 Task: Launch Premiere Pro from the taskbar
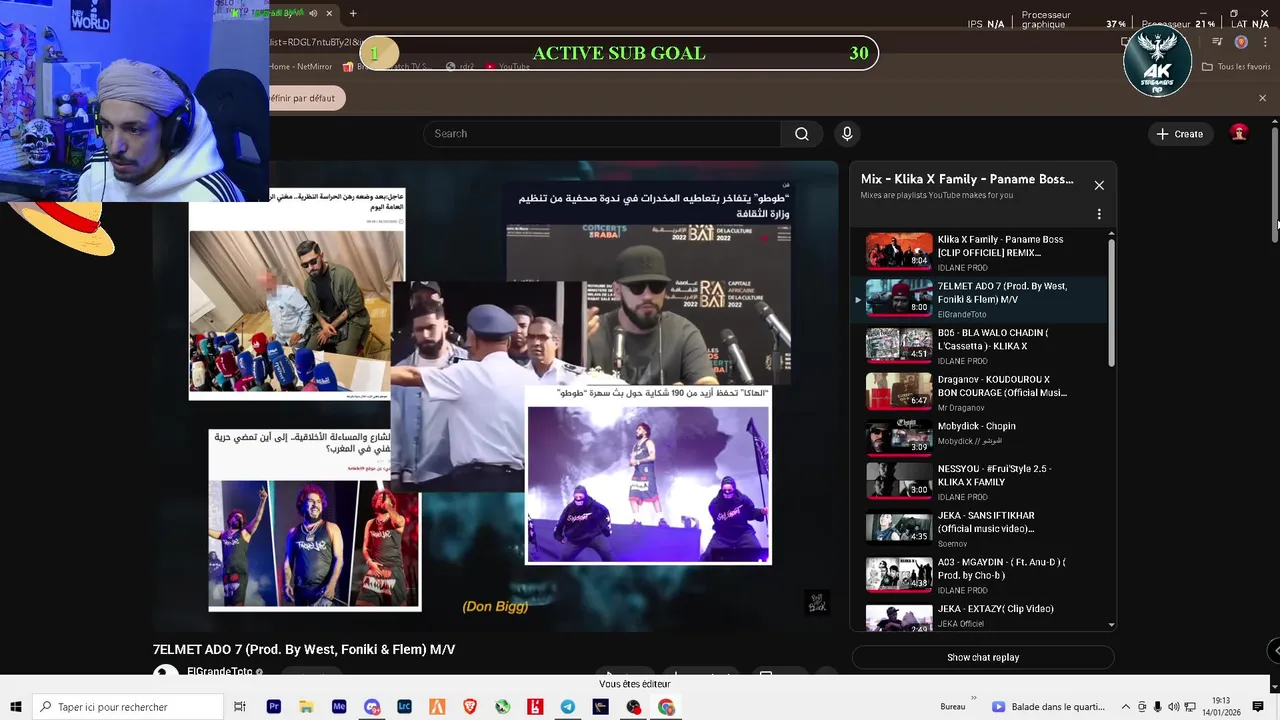point(274,707)
